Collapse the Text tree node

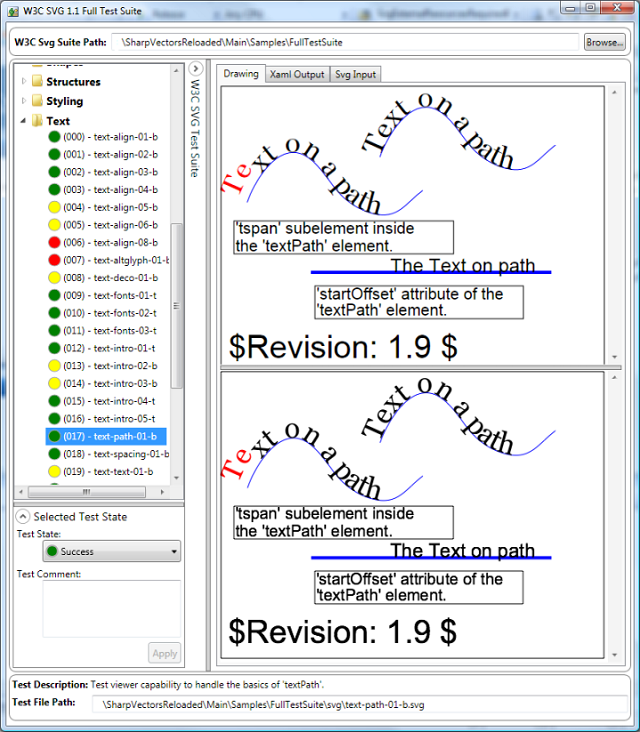pyautogui.click(x=23, y=121)
